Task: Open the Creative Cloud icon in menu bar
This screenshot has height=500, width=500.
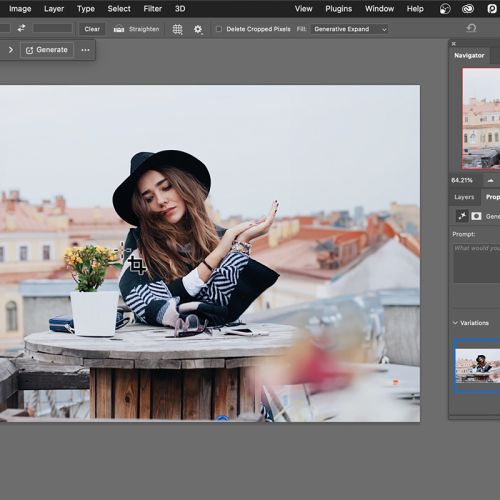Action: tap(468, 9)
